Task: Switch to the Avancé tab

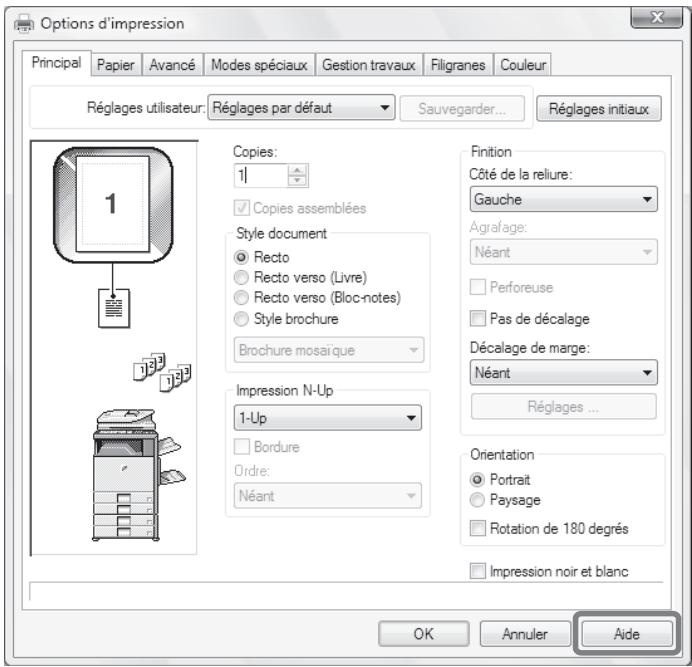Action: point(173,65)
